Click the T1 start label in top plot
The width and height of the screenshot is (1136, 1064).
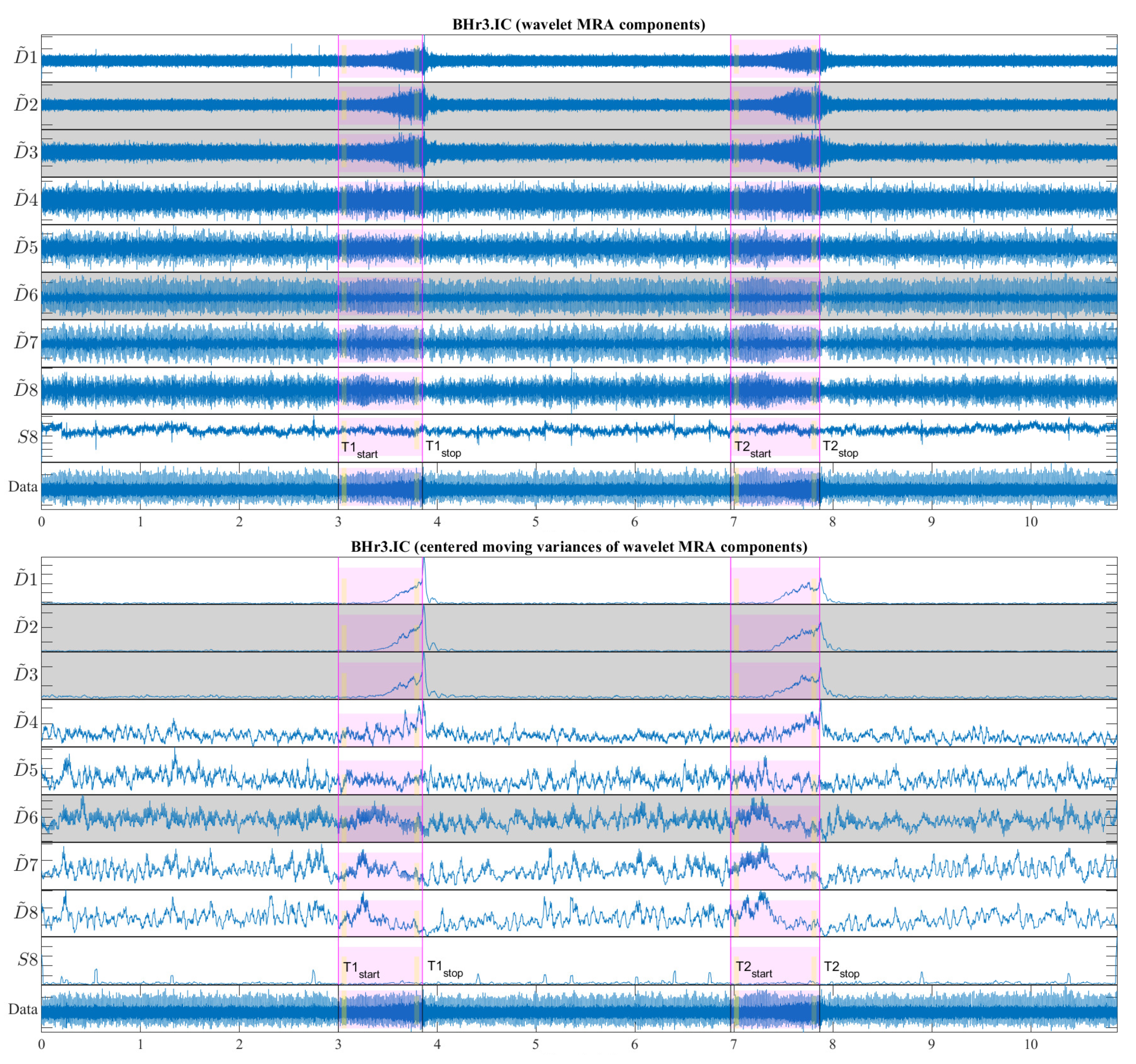(359, 449)
